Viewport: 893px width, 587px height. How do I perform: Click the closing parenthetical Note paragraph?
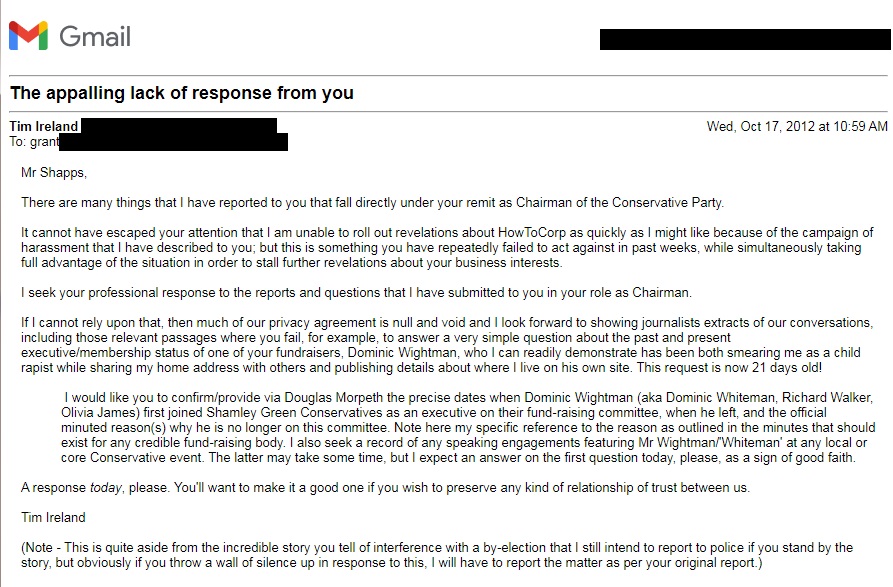tap(437, 555)
